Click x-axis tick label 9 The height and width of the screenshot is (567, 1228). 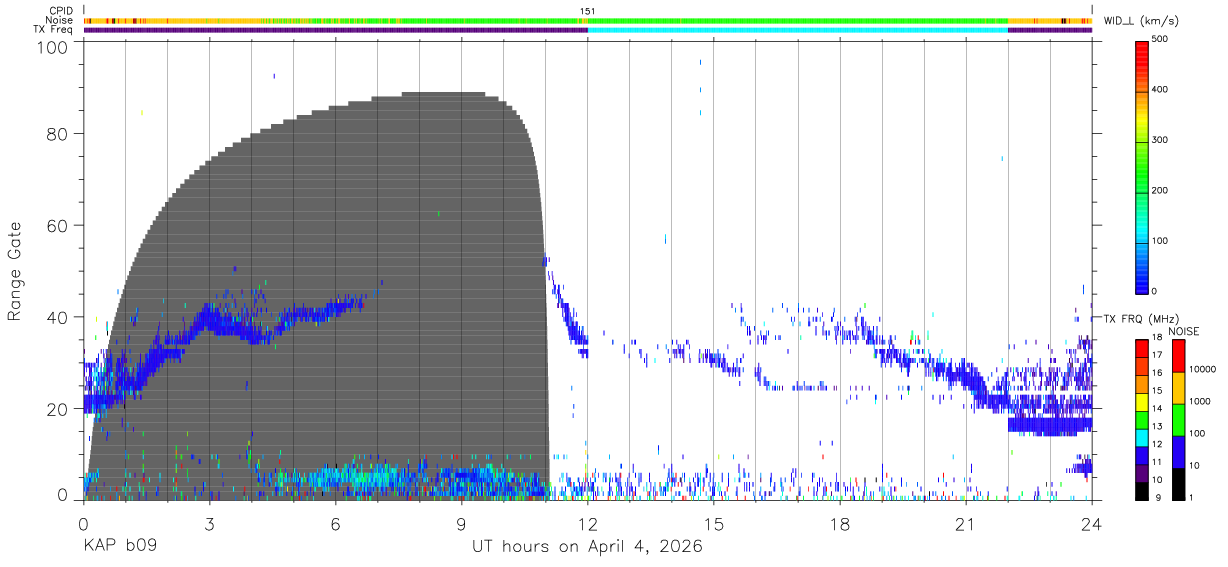point(461,523)
